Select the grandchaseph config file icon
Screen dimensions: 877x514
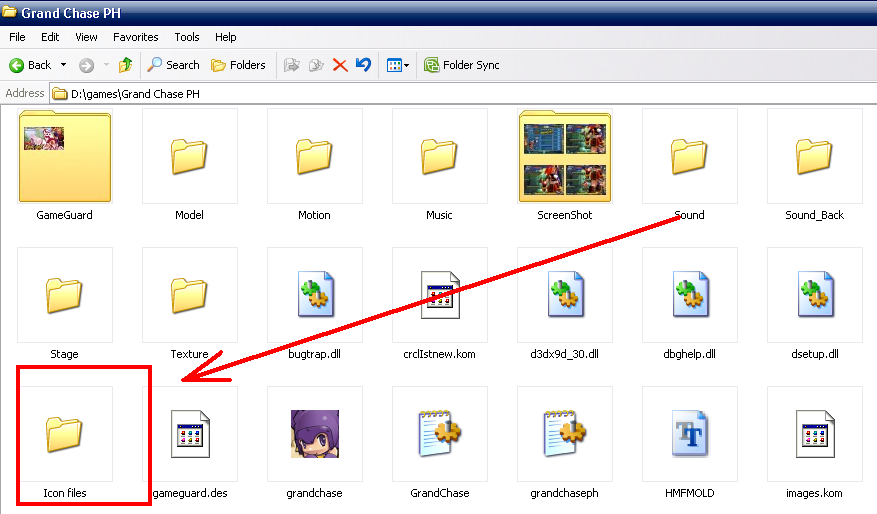pos(565,434)
